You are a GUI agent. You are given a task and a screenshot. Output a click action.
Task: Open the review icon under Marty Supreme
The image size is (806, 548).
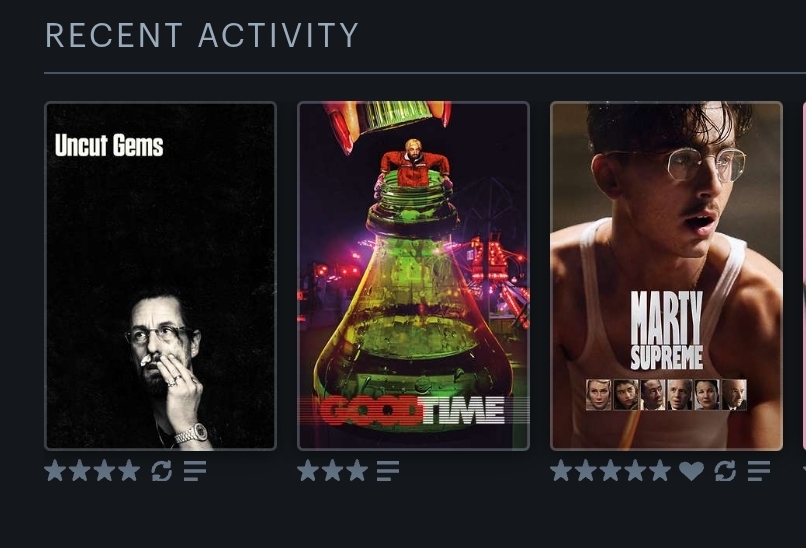click(x=759, y=471)
